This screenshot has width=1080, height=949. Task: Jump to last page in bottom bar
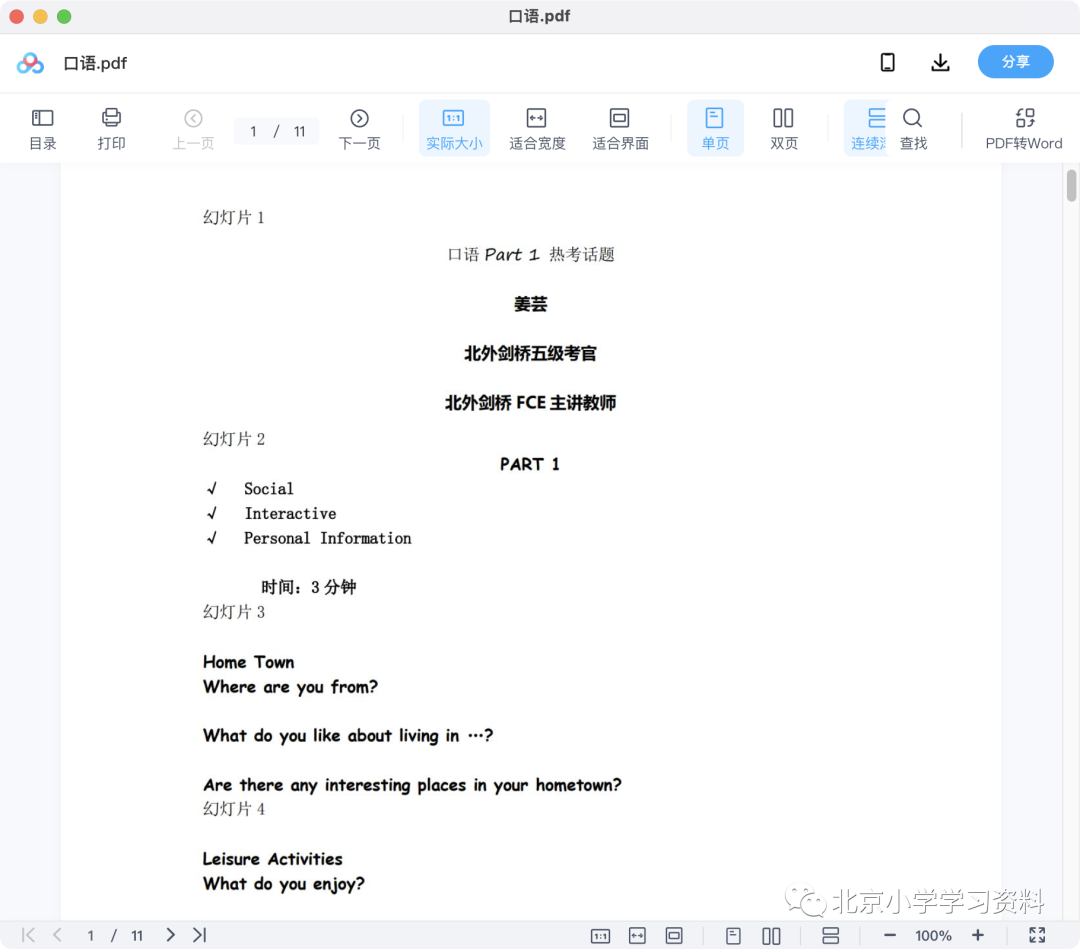click(200, 935)
